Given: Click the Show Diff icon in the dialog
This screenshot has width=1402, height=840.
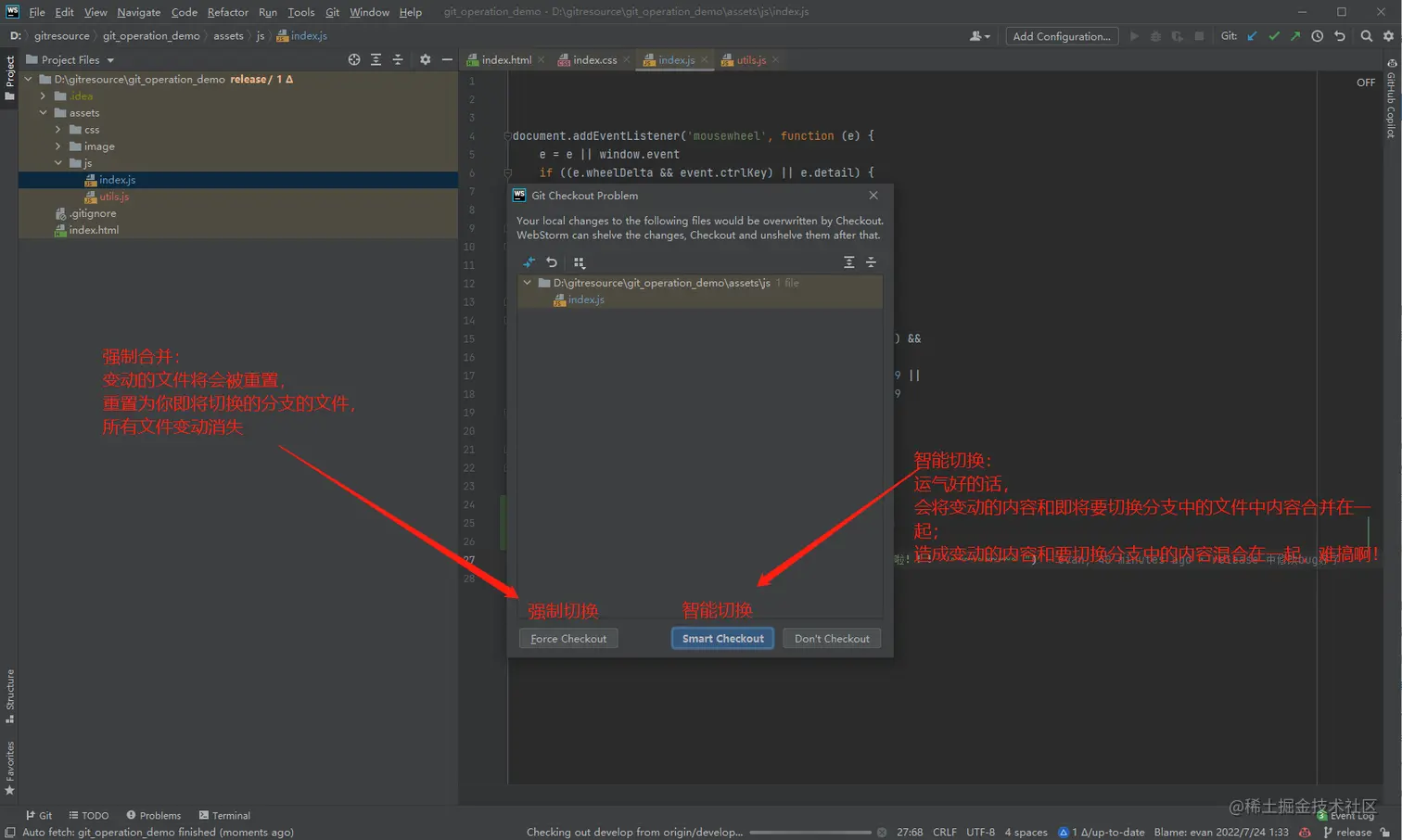Looking at the screenshot, I should click(529, 262).
